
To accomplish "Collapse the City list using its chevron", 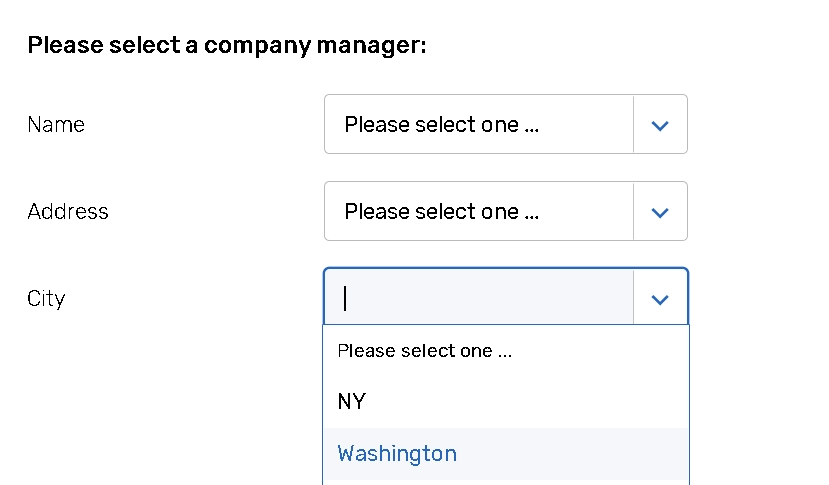I will click(x=660, y=299).
